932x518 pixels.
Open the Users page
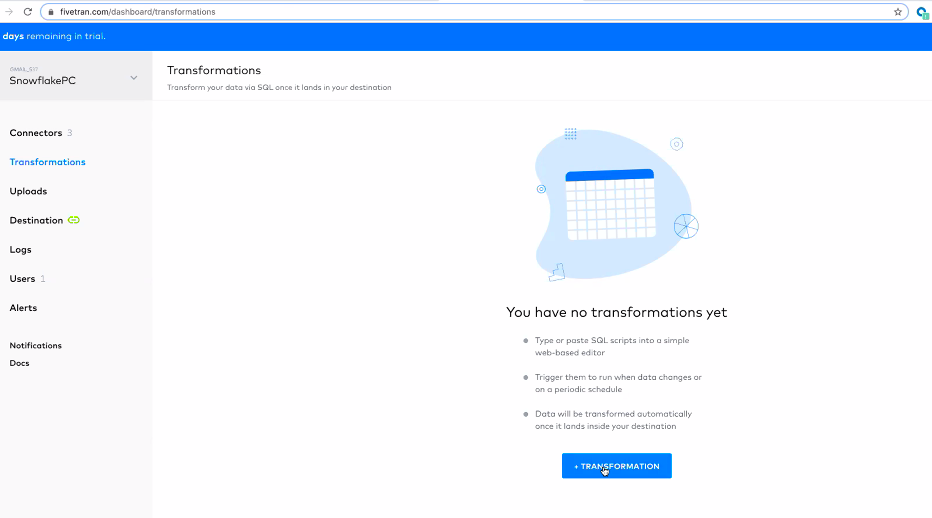[22, 279]
